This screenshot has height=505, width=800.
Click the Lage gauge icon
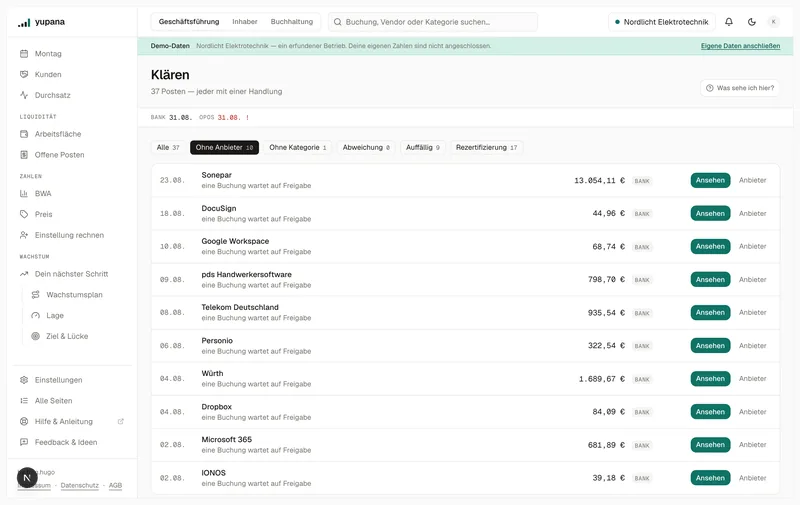[36, 315]
